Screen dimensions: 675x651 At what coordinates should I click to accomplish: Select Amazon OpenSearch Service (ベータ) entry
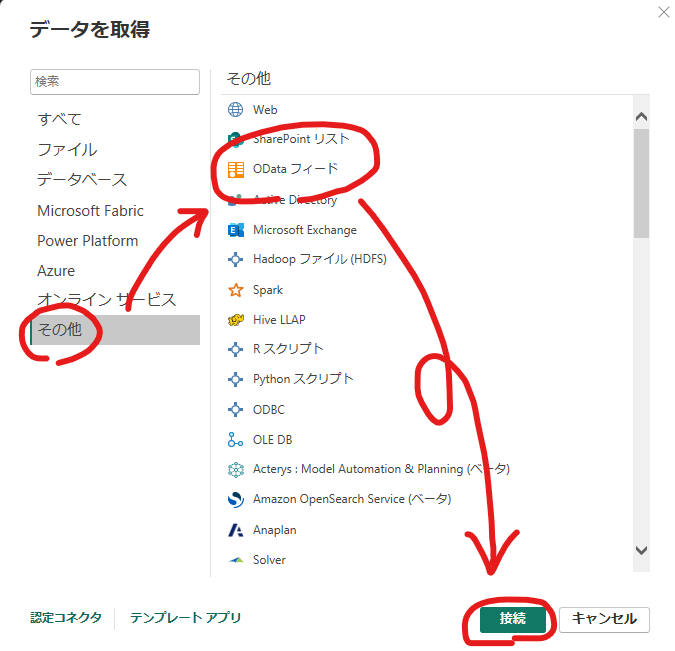352,499
